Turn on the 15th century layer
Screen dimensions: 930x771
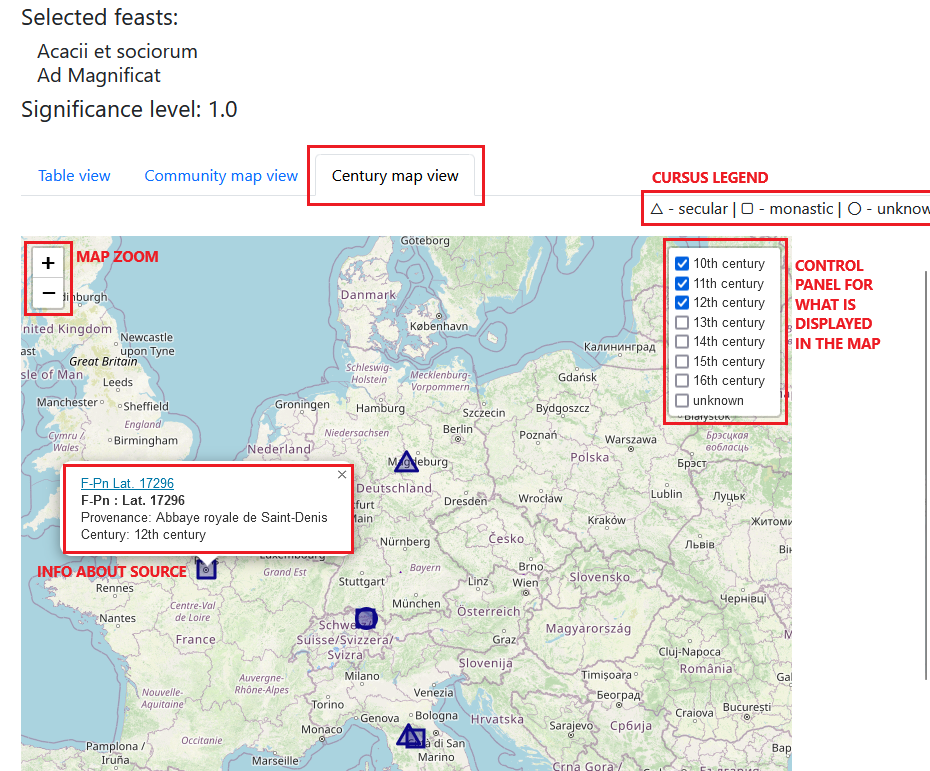click(682, 362)
